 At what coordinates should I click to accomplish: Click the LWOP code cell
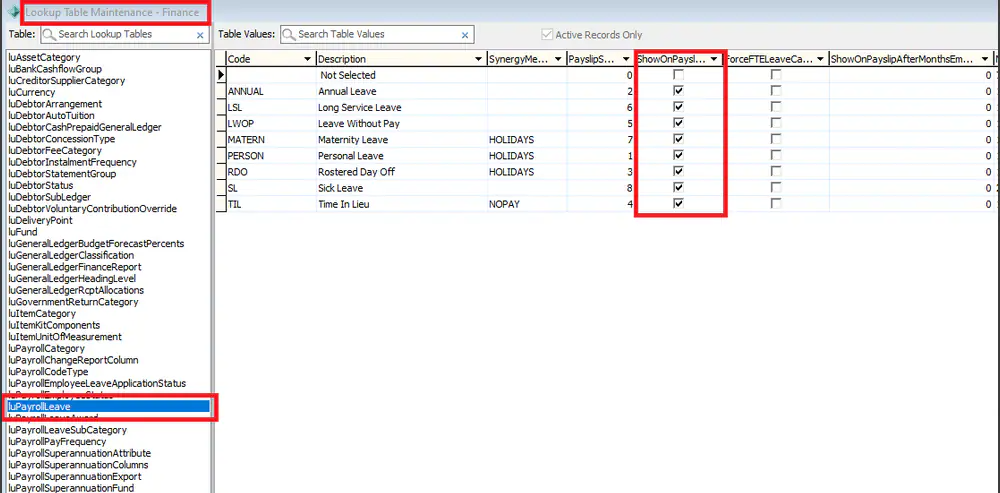(271, 123)
